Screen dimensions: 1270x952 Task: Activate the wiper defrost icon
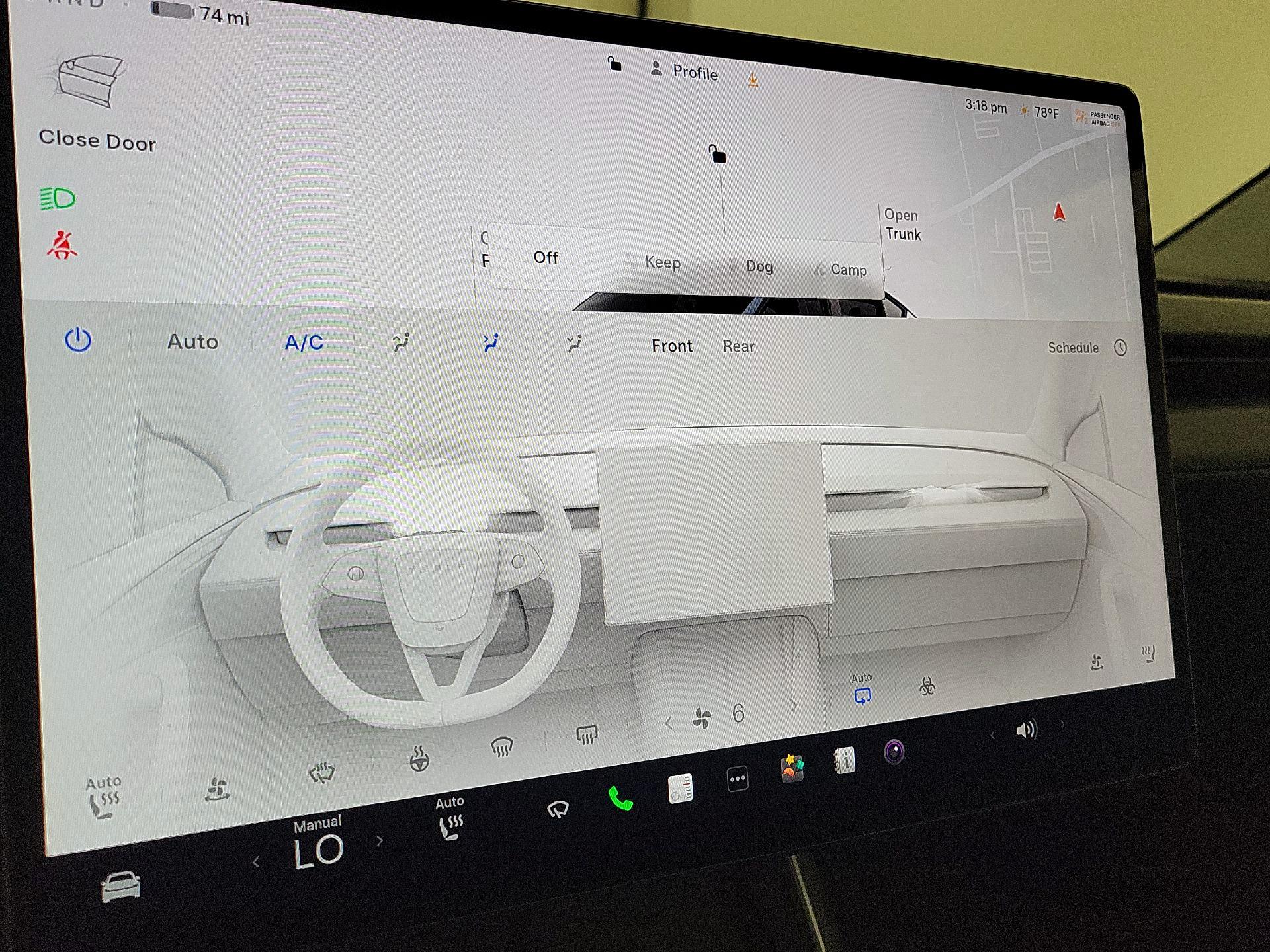322,772
